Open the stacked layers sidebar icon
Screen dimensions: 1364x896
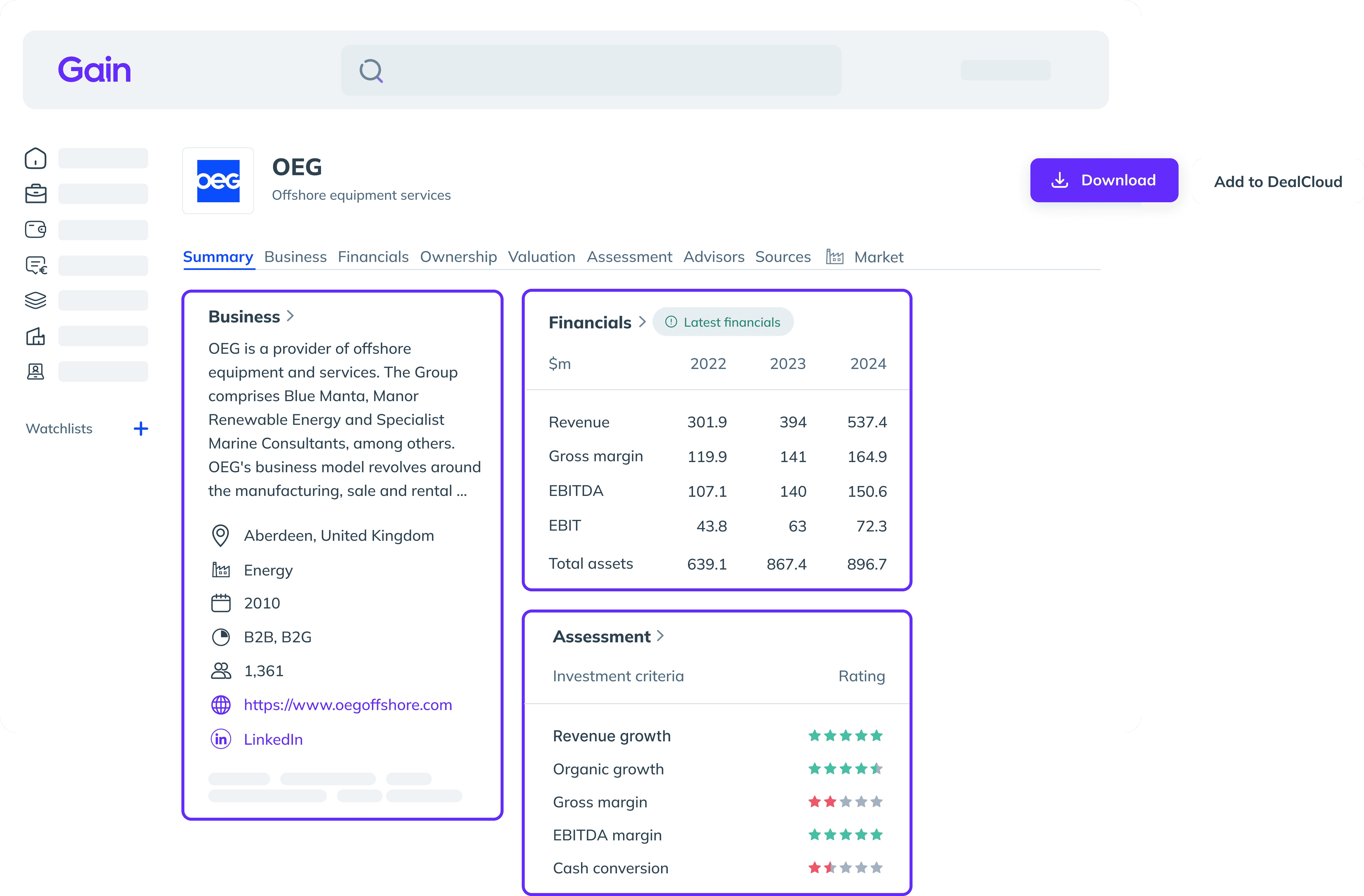click(x=36, y=300)
